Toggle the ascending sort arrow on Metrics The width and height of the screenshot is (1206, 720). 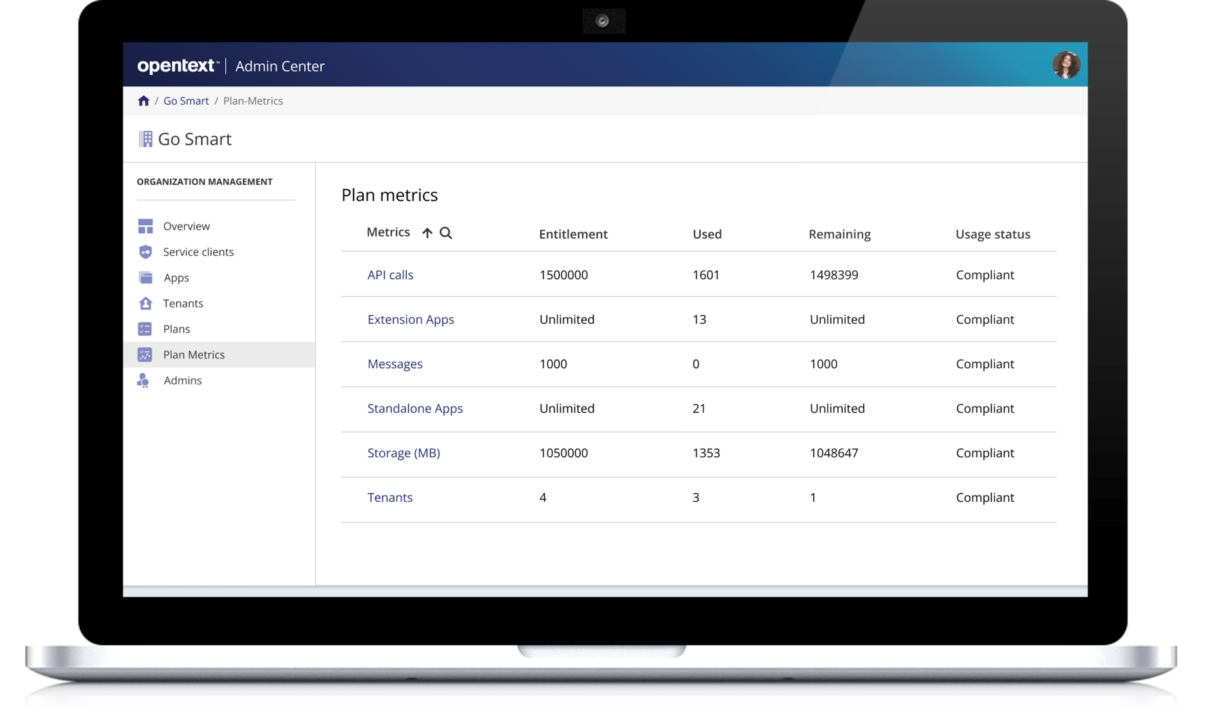(x=426, y=232)
